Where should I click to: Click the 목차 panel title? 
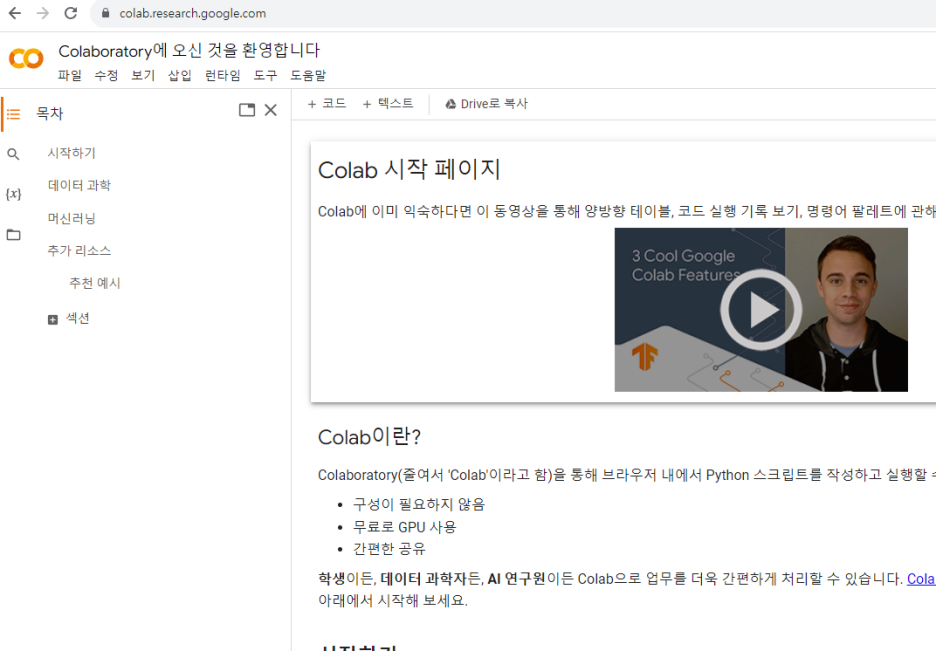tap(50, 113)
